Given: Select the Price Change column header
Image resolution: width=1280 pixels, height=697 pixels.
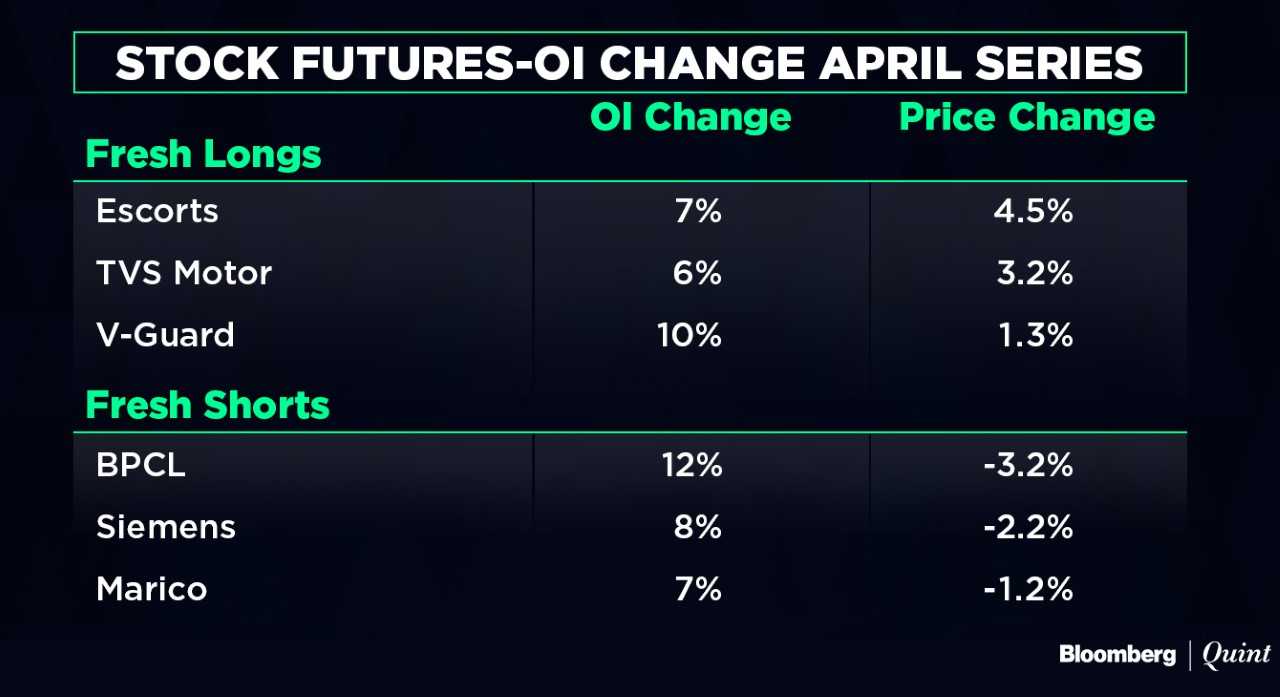Looking at the screenshot, I should coord(1027,118).
